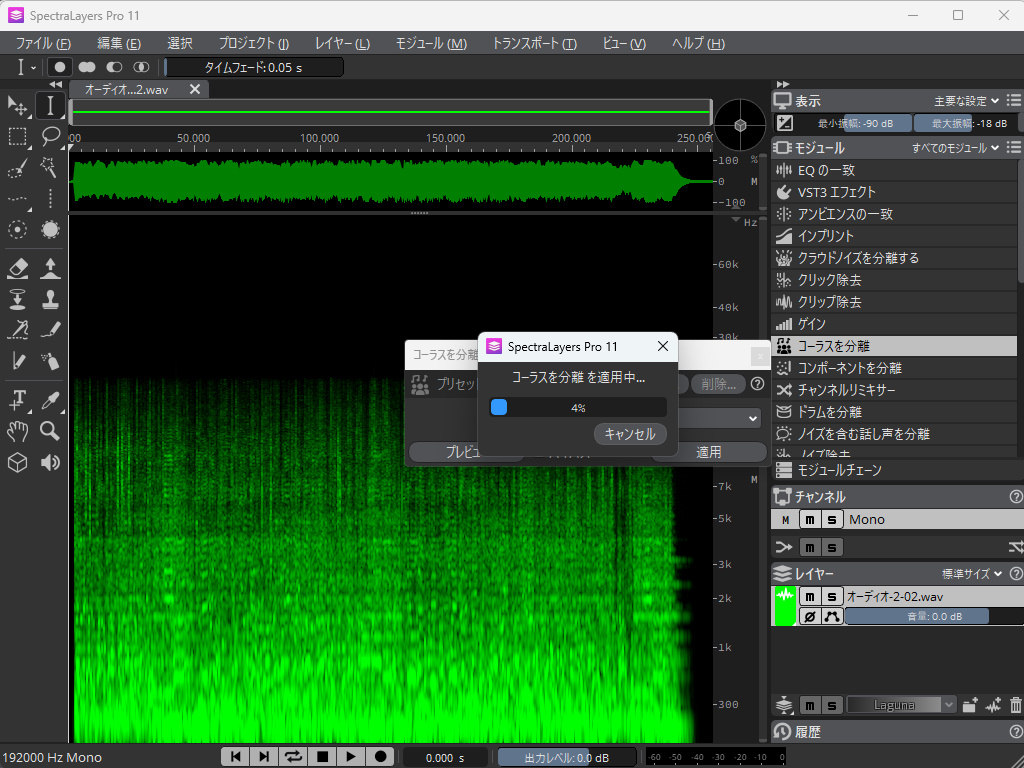
Task: Expand the 標準サイズ layer size dropdown
Action: coord(973,574)
